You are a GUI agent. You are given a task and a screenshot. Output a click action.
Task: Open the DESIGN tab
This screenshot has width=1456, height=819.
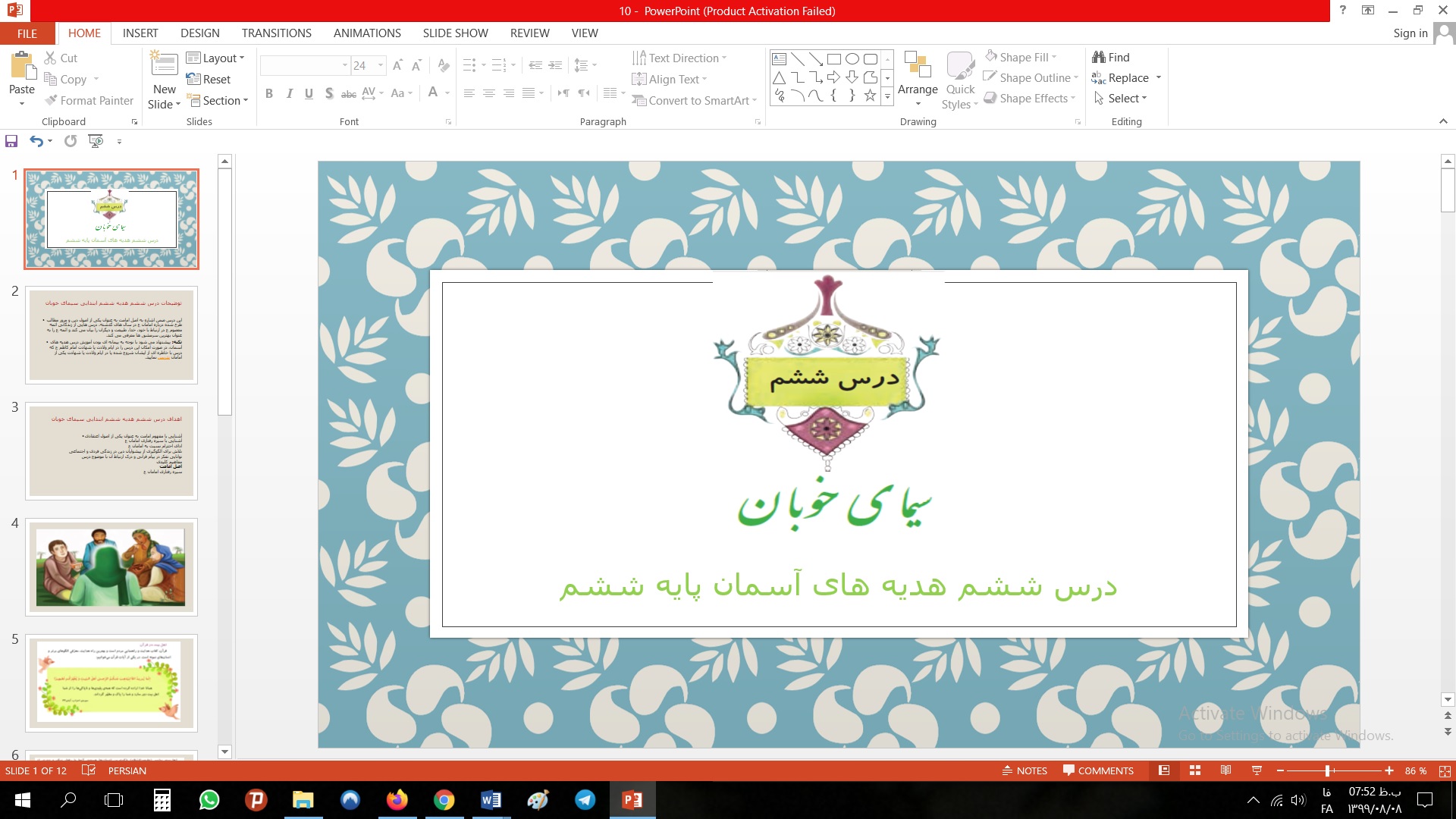(x=199, y=33)
